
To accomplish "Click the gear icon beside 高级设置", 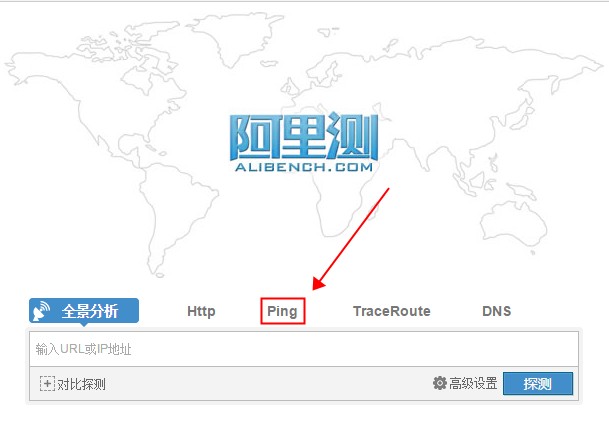I will 439,383.
